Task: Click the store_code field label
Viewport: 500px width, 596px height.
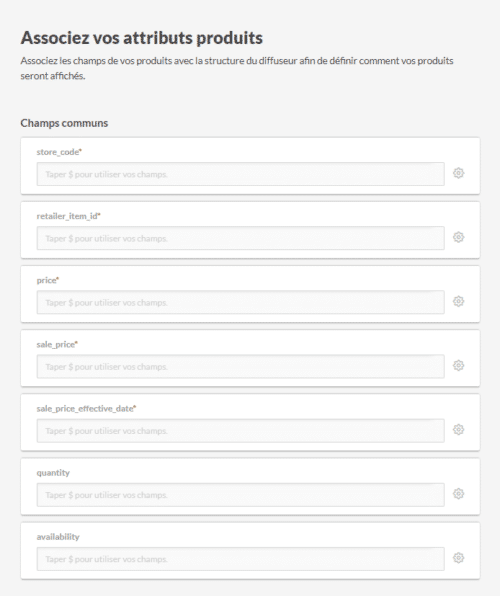Action: tap(59, 152)
